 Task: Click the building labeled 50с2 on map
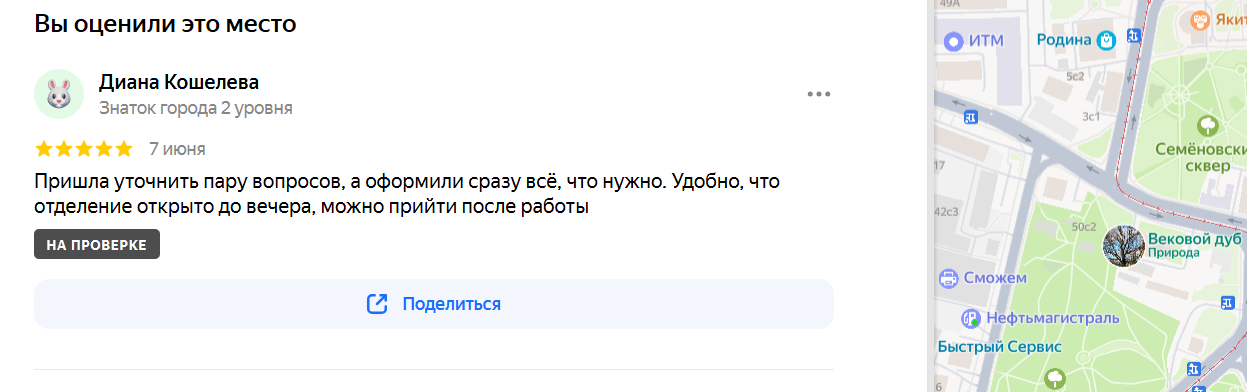pos(1084,228)
